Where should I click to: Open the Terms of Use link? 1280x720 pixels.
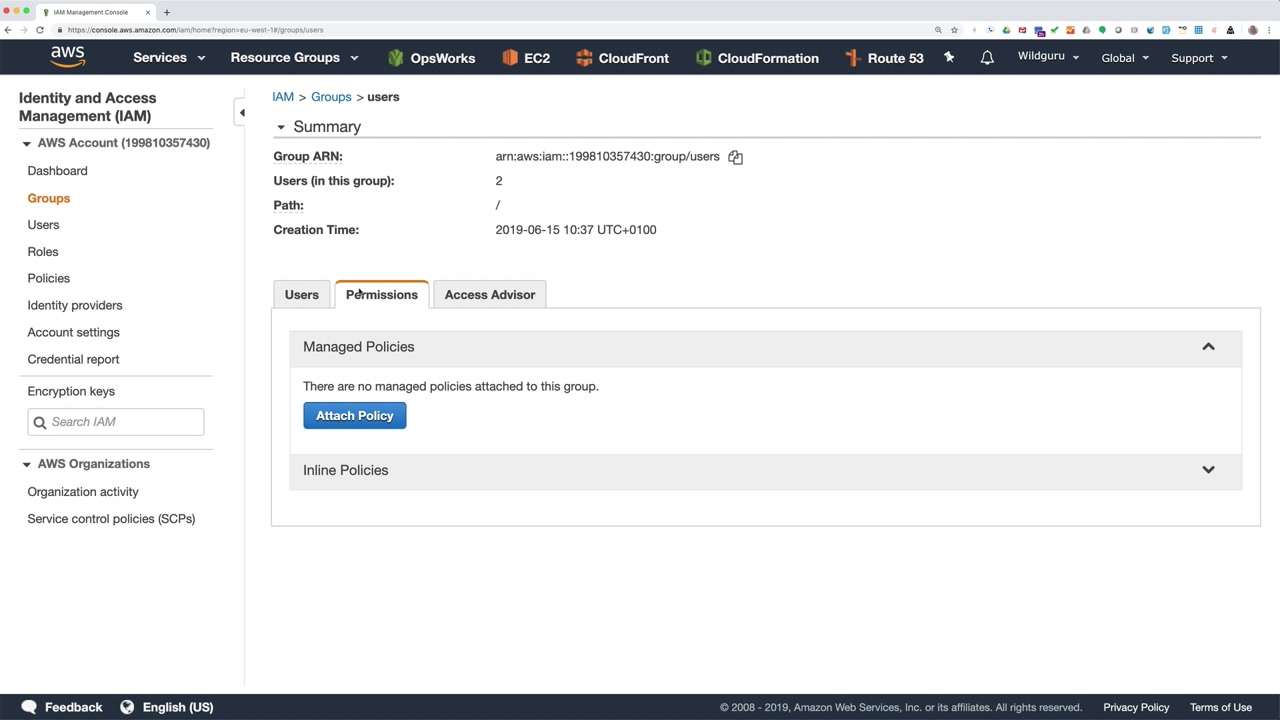pos(1221,707)
